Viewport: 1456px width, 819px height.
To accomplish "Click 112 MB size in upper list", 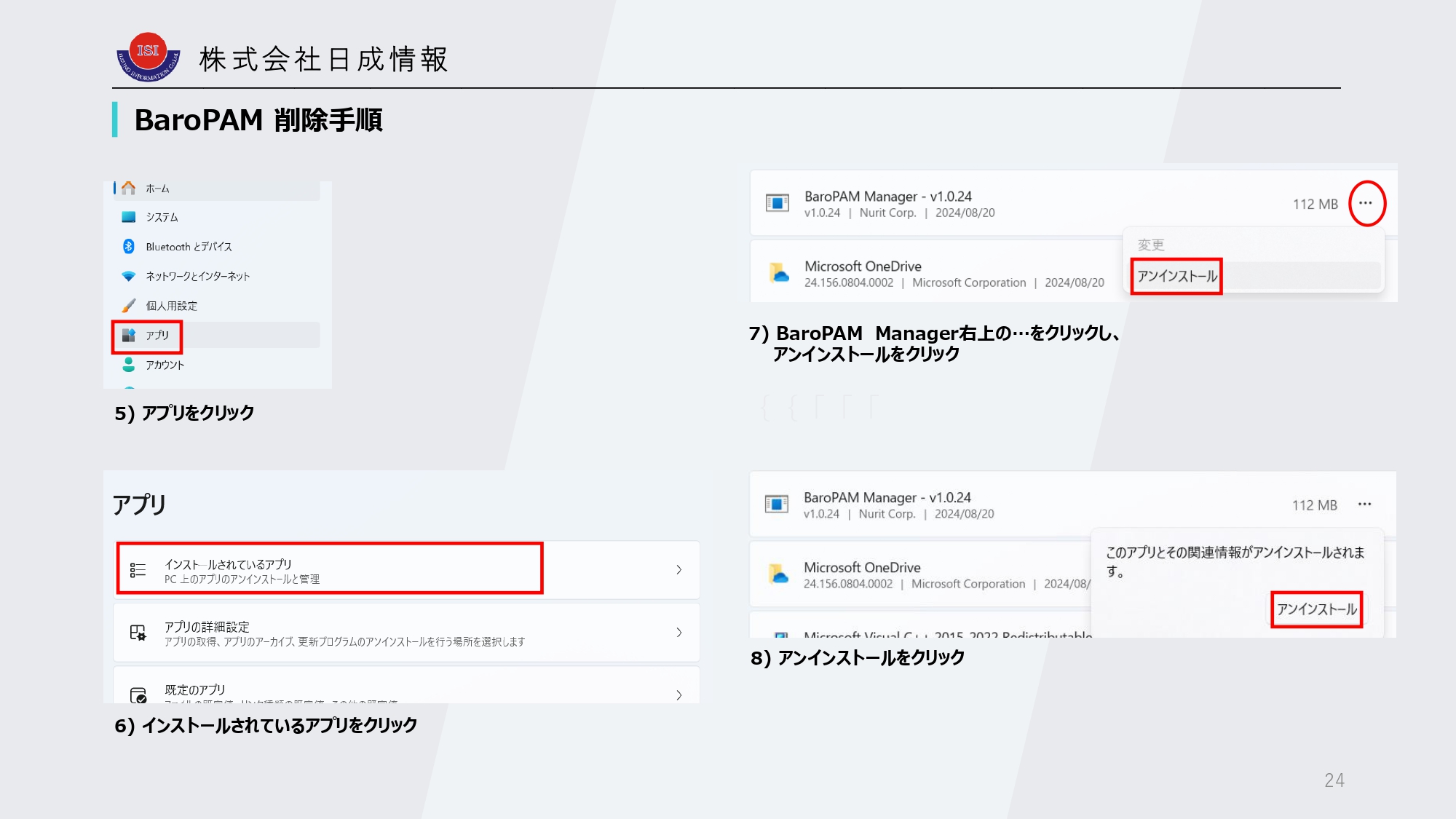I will point(1315,205).
